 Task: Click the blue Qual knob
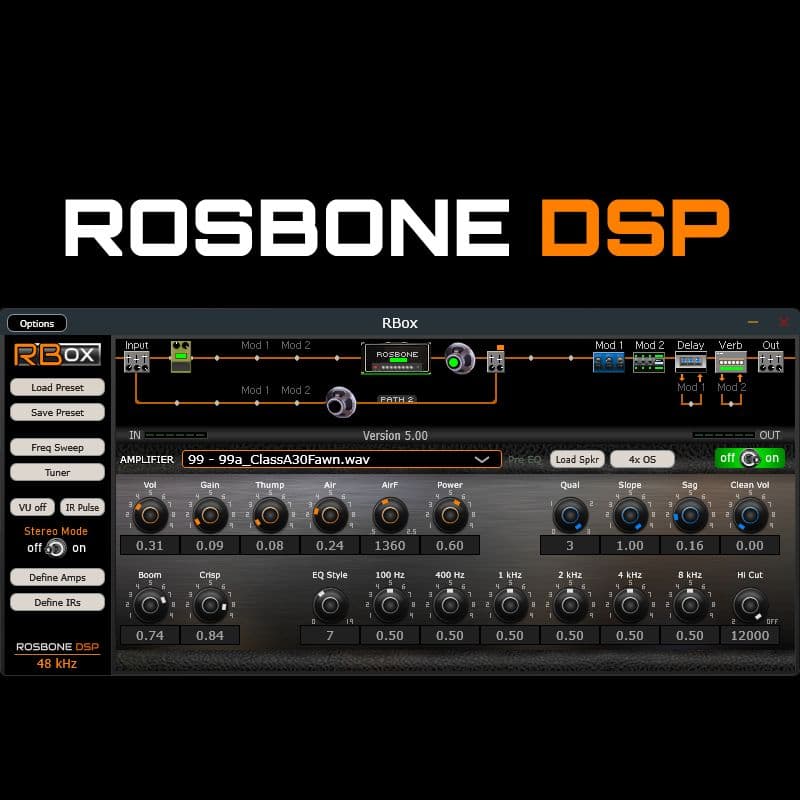tap(570, 515)
